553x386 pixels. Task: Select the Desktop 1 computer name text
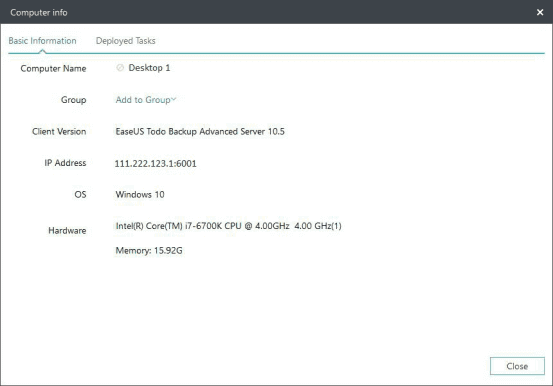coord(149,68)
